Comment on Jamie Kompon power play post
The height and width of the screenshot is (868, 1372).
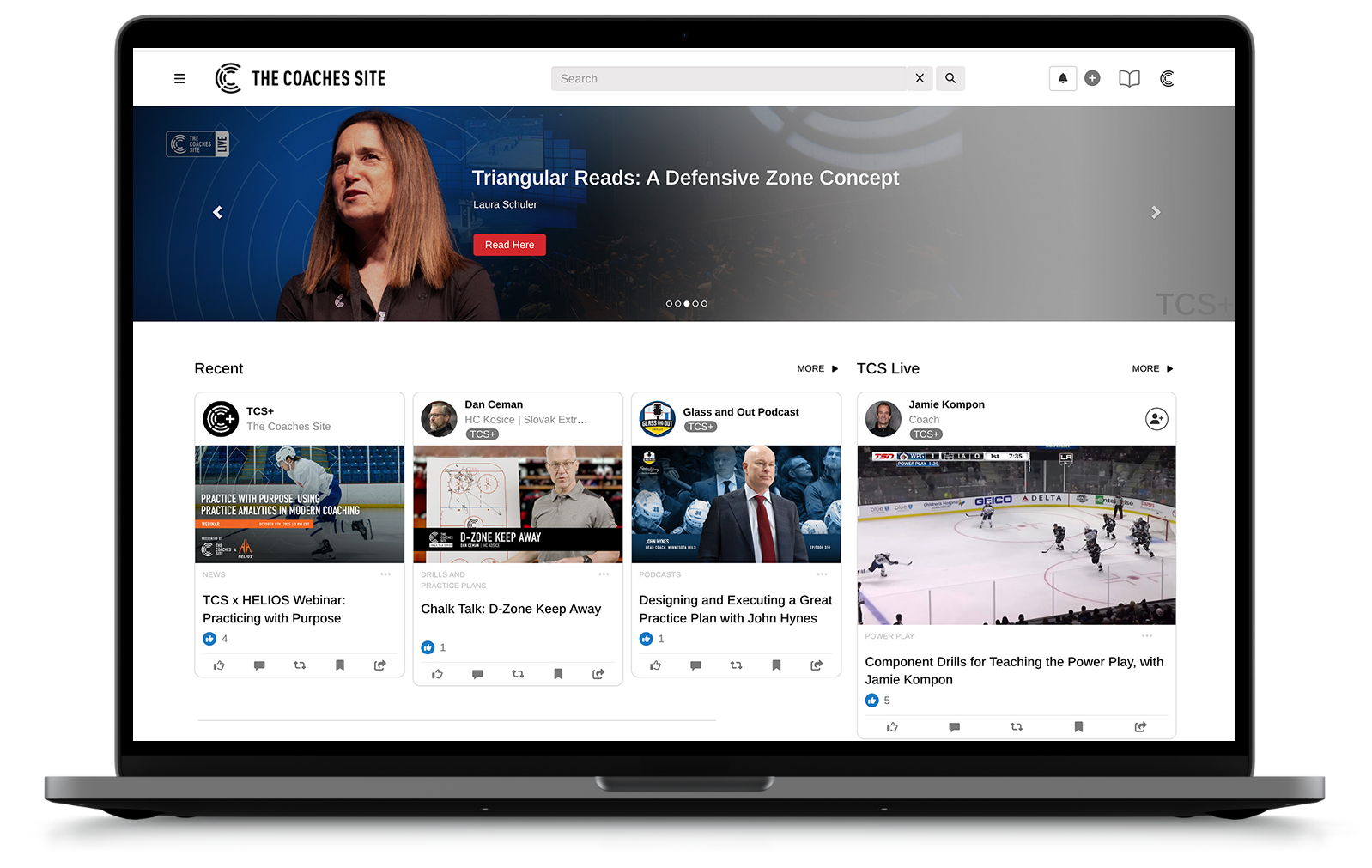[x=954, y=727]
